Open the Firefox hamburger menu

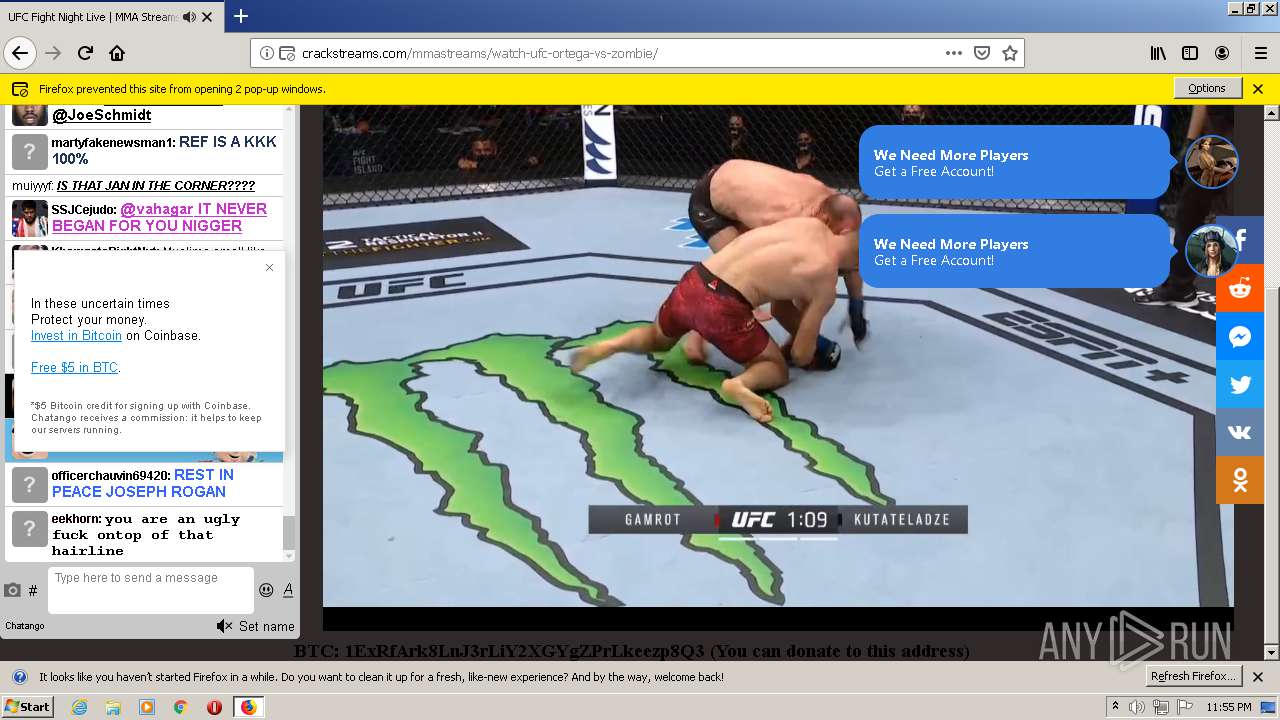[x=1260, y=53]
